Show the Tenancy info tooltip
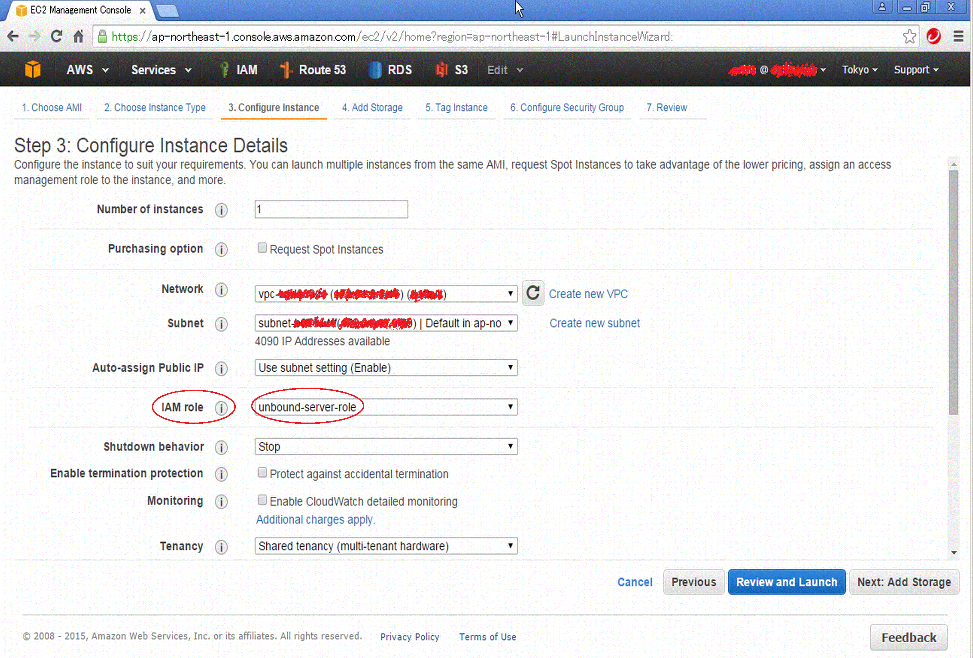Viewport: 973px width, 658px height. click(x=220, y=546)
